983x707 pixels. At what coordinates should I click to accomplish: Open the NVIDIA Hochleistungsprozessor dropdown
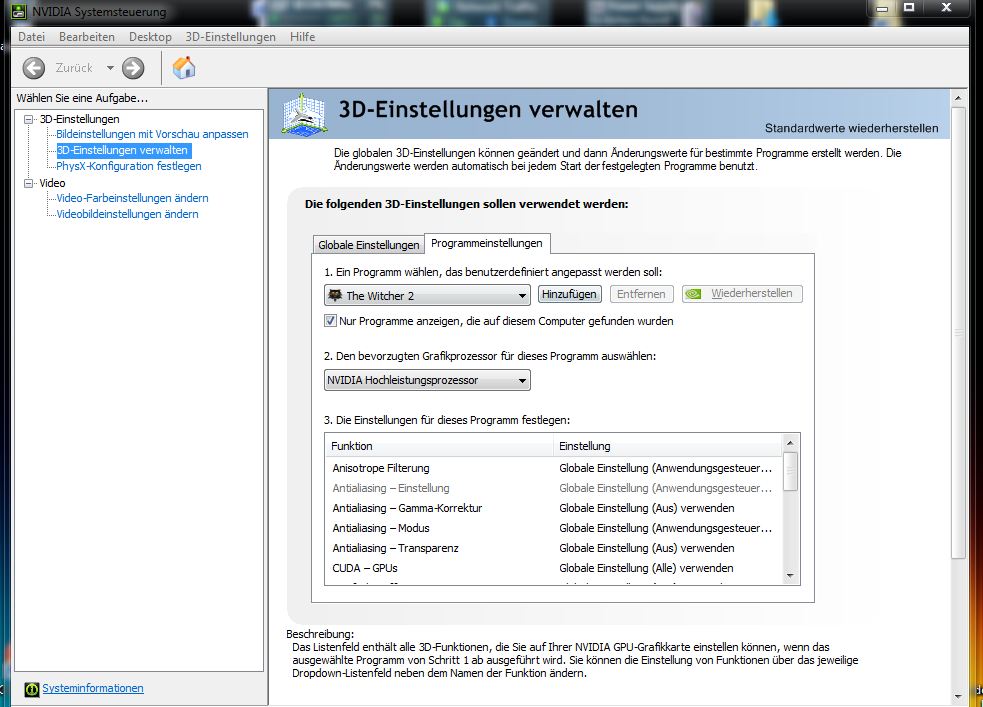pos(427,380)
